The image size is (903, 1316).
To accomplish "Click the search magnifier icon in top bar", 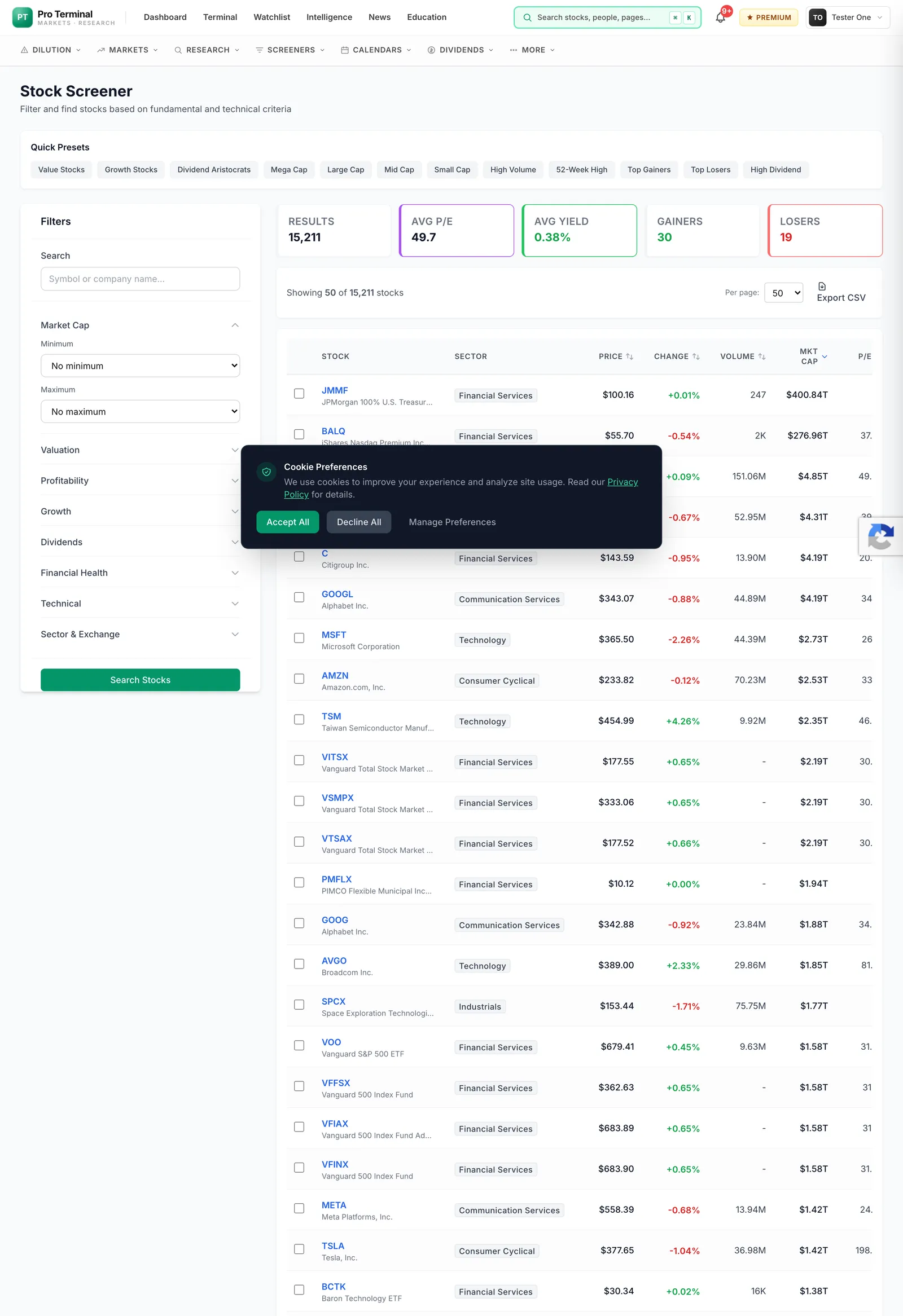I will 527,17.
